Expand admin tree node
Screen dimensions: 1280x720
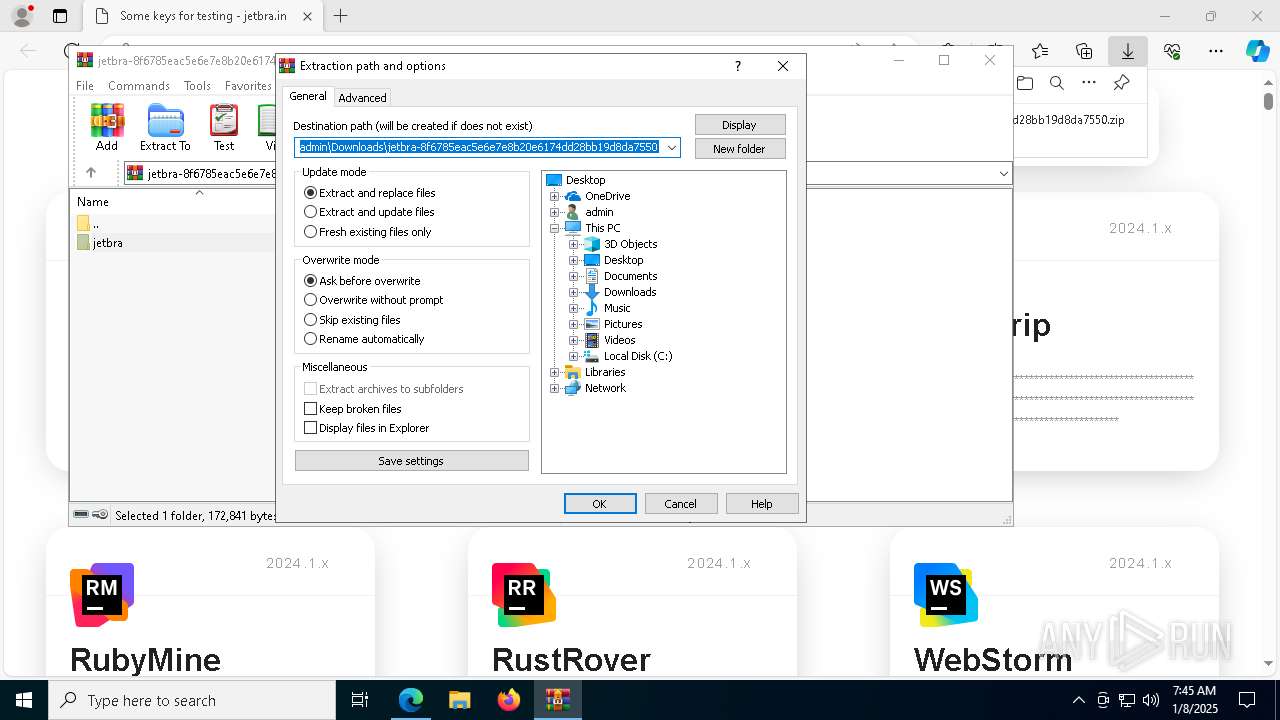[x=555, y=212]
